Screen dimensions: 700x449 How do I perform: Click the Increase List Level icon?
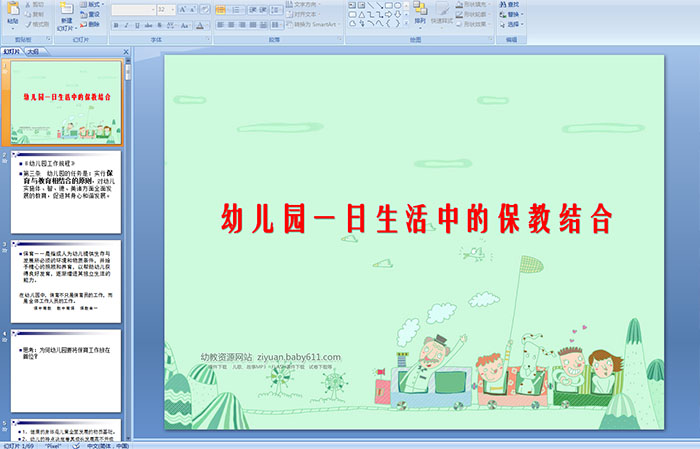[x=263, y=10]
